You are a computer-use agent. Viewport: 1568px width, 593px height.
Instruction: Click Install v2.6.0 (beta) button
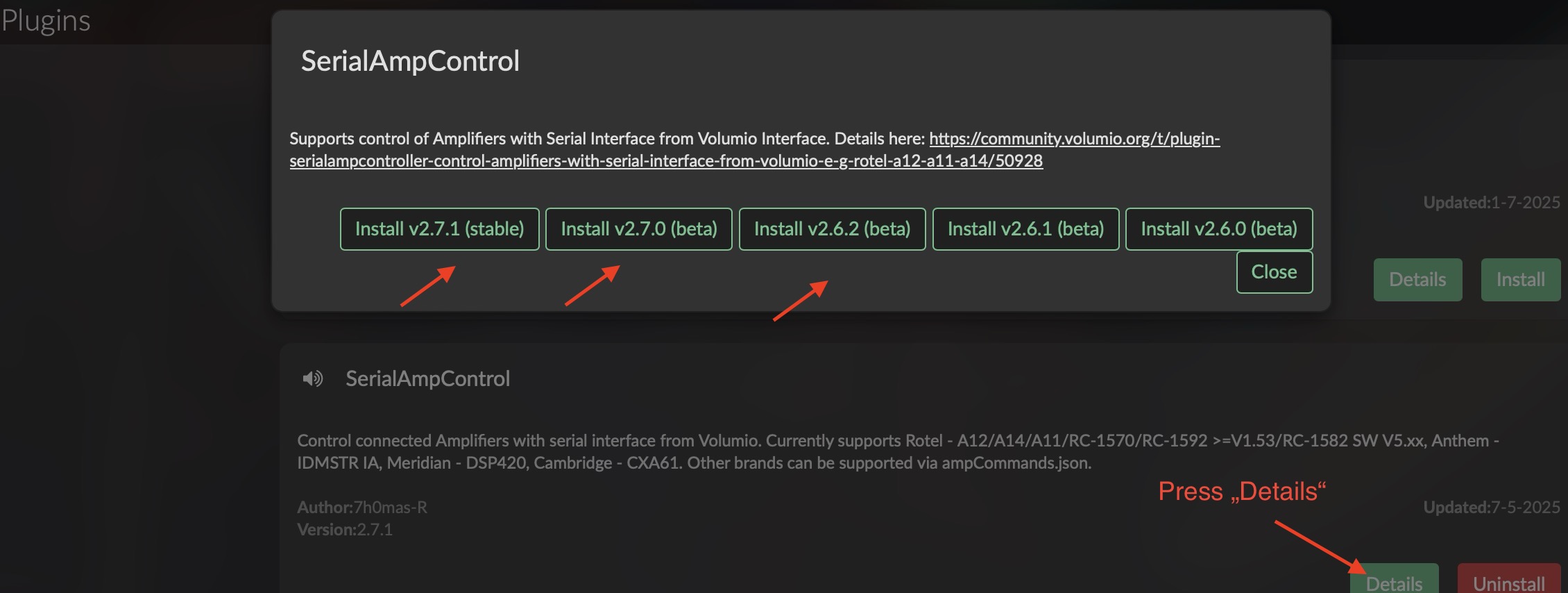point(1219,229)
